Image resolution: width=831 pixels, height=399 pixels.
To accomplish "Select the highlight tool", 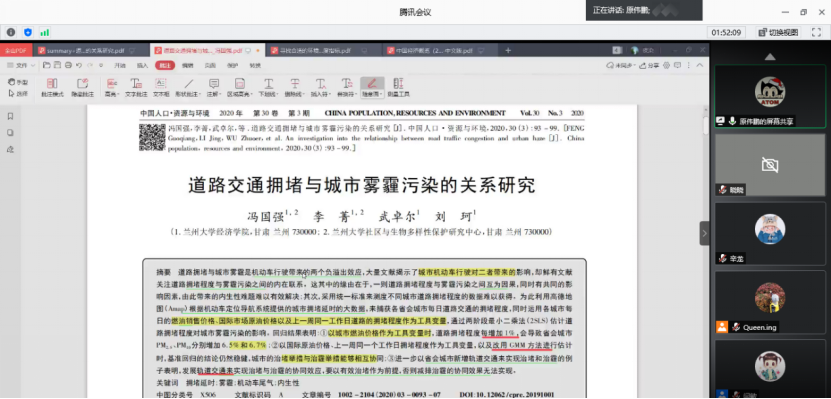I will click(x=112, y=87).
